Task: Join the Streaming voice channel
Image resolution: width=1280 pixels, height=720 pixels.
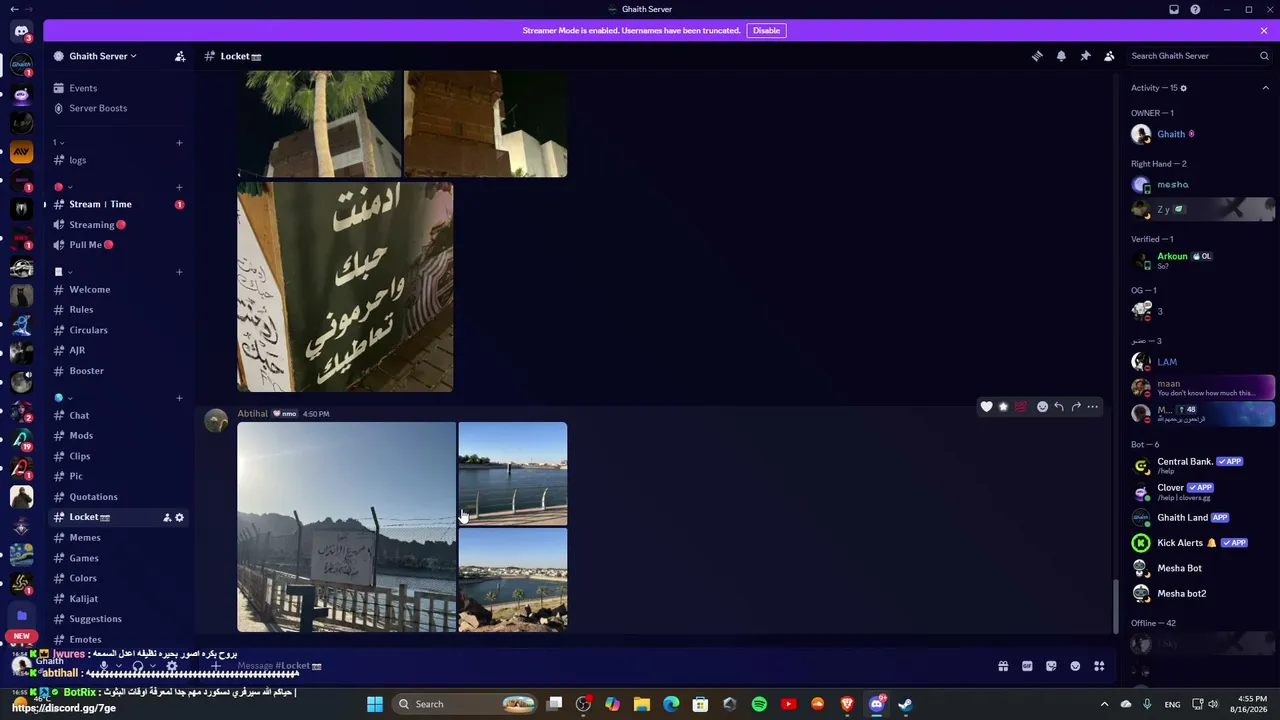Action: point(92,225)
